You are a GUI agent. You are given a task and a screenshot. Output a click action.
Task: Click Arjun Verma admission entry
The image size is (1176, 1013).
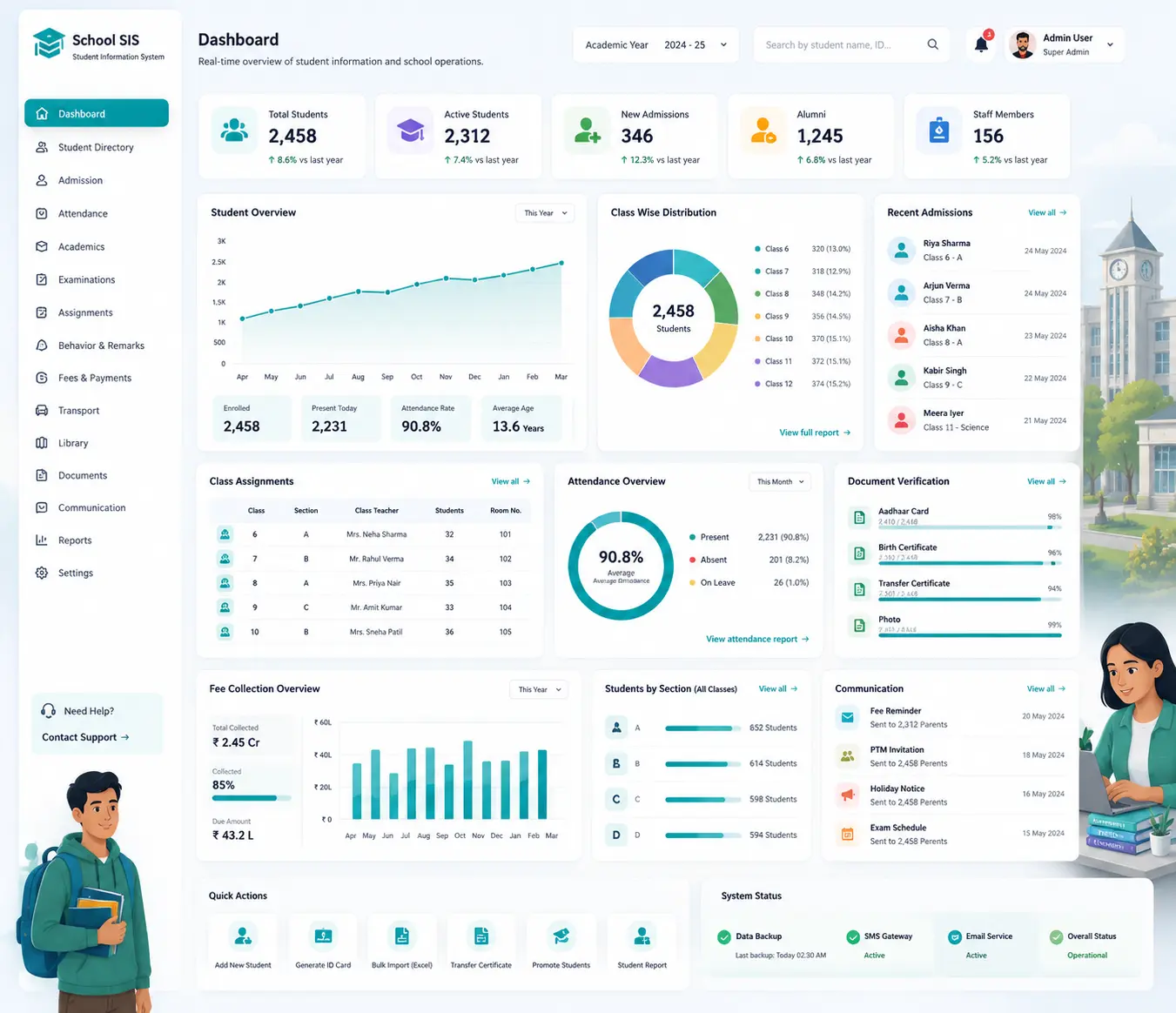(977, 292)
